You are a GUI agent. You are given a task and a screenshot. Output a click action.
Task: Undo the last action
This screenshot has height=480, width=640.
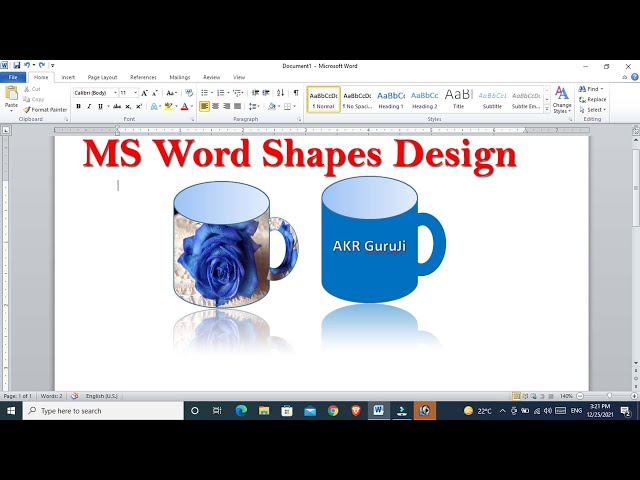click(27, 65)
